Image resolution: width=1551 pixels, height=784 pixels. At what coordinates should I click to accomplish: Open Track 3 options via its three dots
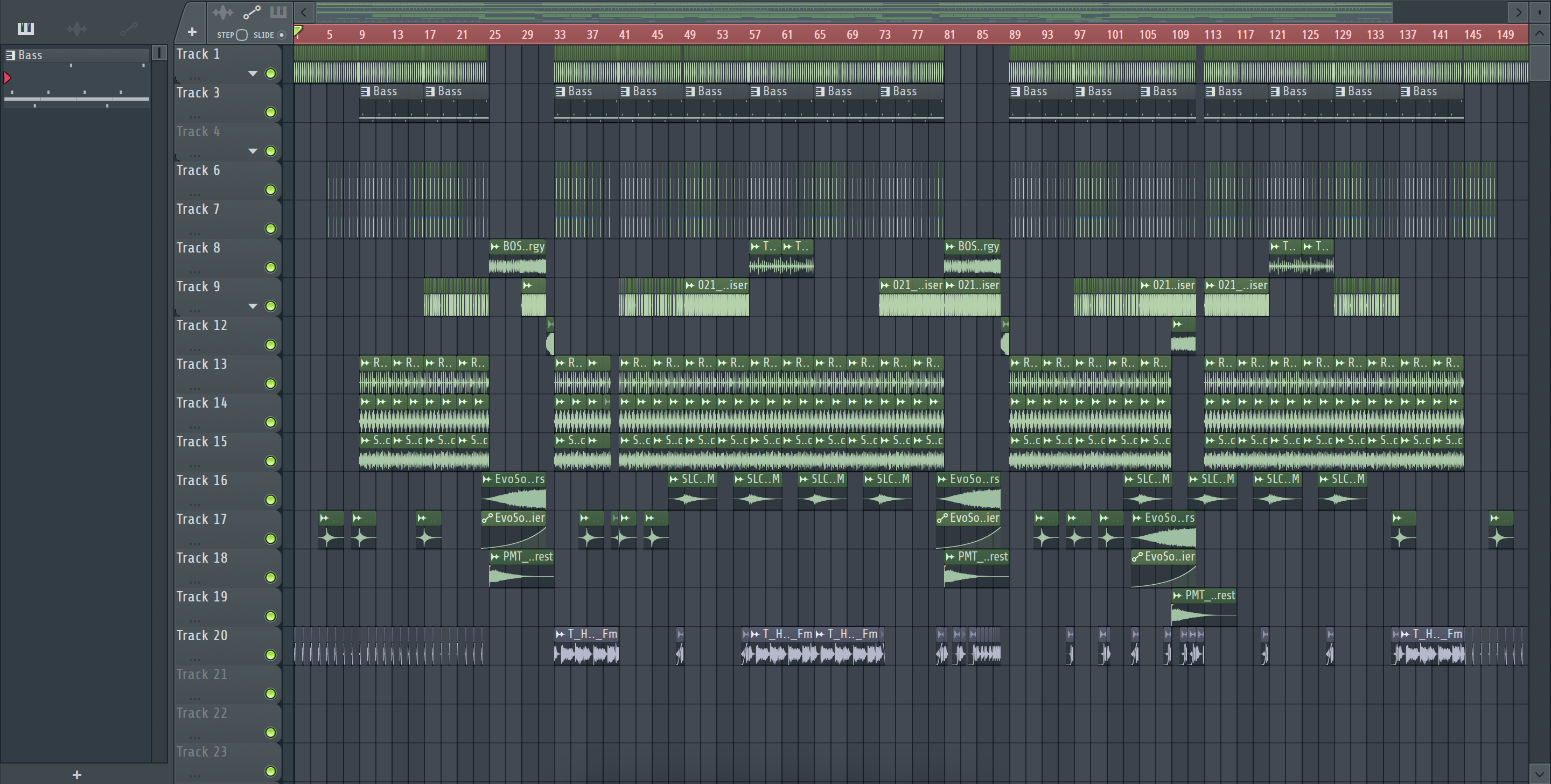coord(194,117)
